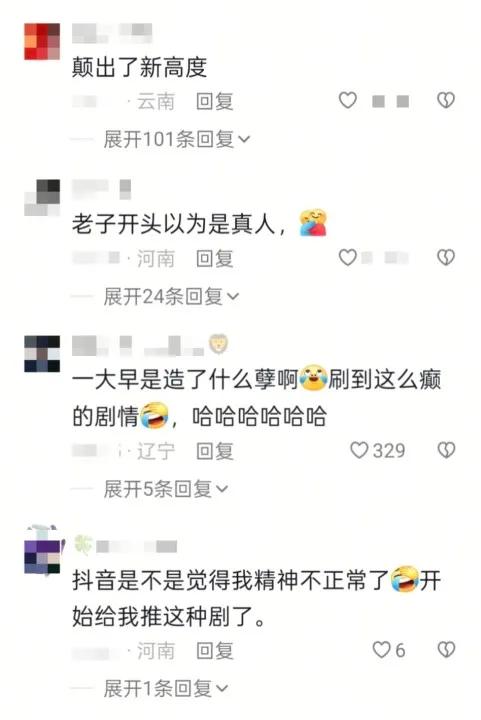Expand 展开24条回复 replies
The height and width of the screenshot is (720, 481).
coord(171,297)
